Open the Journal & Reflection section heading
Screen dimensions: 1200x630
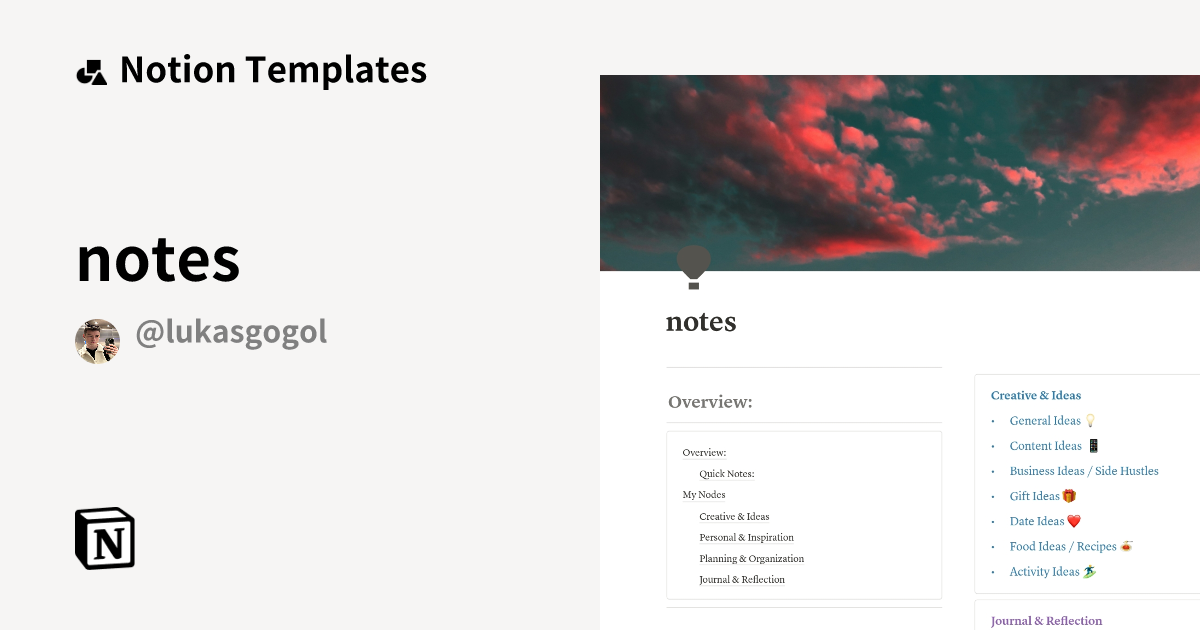pos(1046,620)
